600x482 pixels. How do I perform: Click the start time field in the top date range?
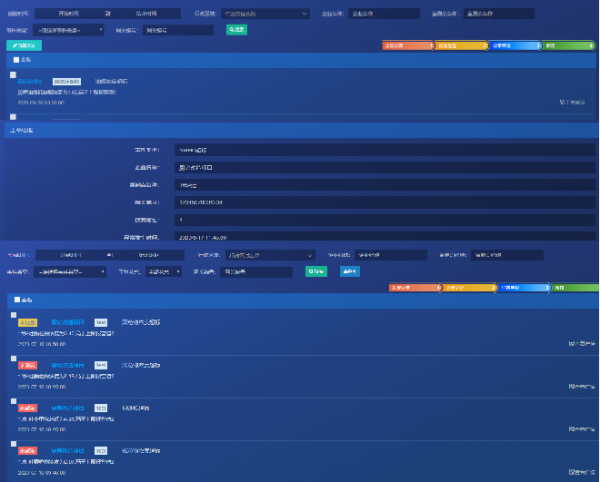(x=68, y=14)
